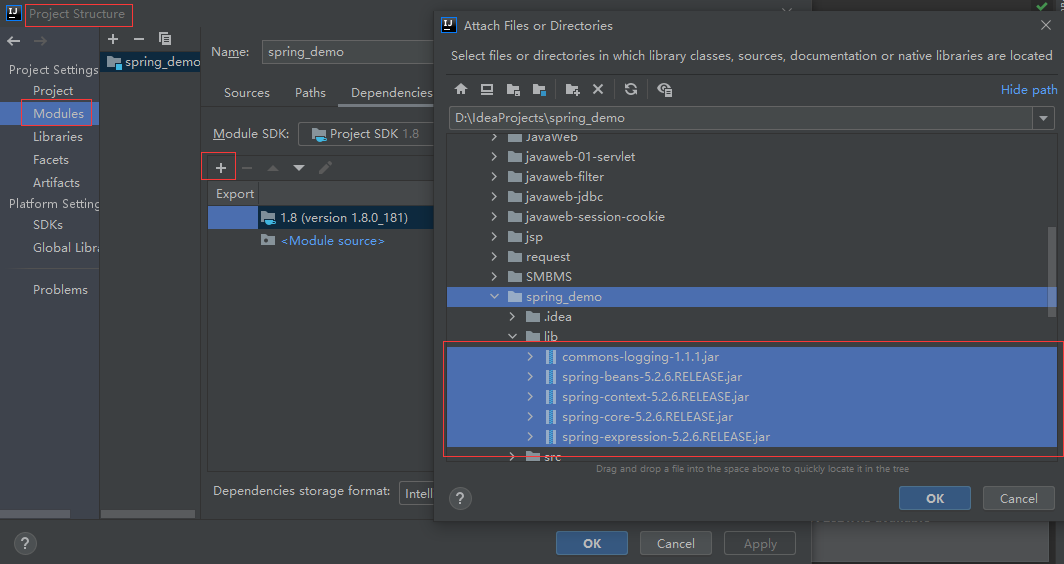Click Cancel in Attach Files dialog

(1019, 498)
